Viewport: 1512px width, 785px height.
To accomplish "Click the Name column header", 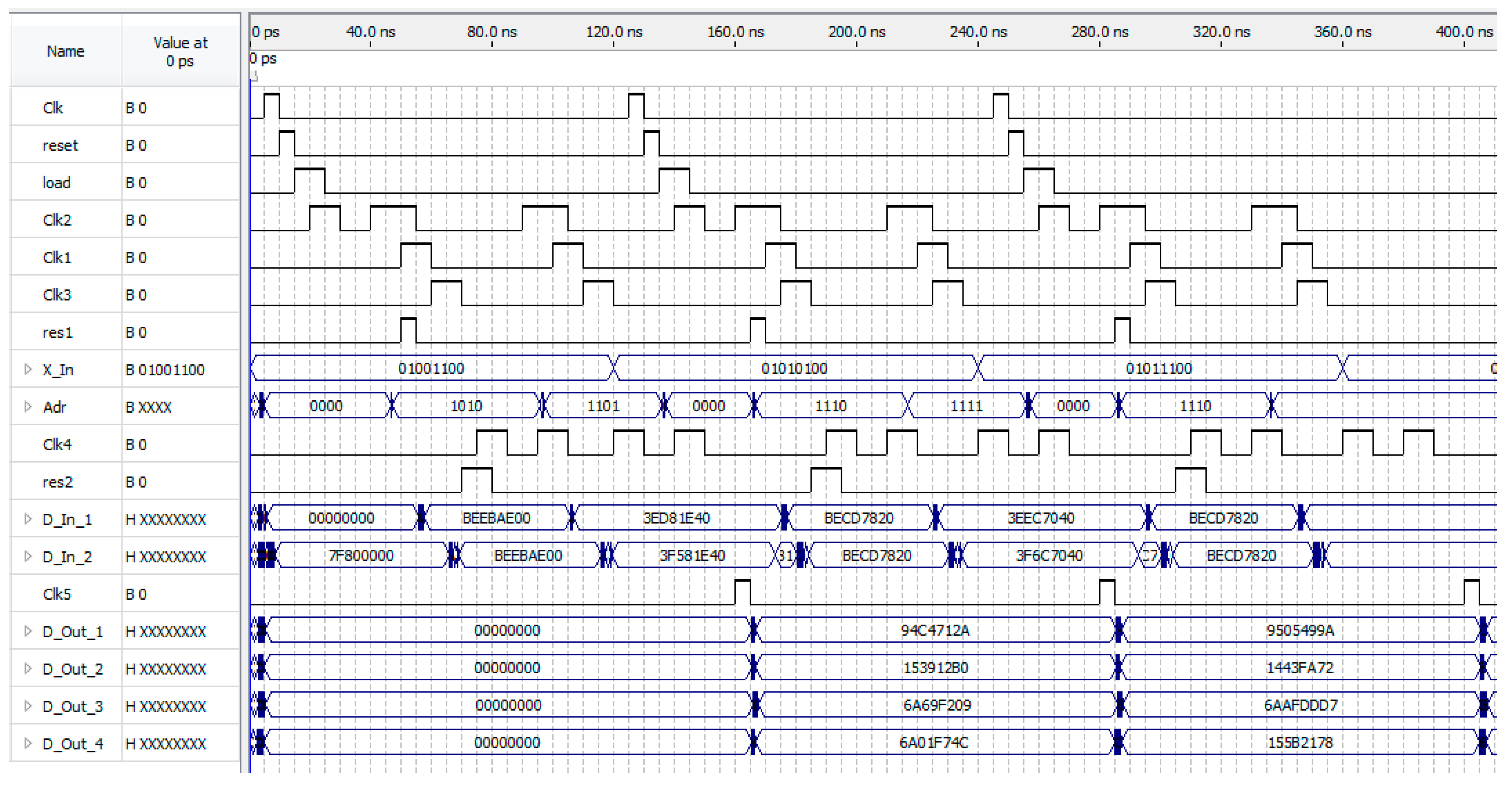I will point(65,52).
